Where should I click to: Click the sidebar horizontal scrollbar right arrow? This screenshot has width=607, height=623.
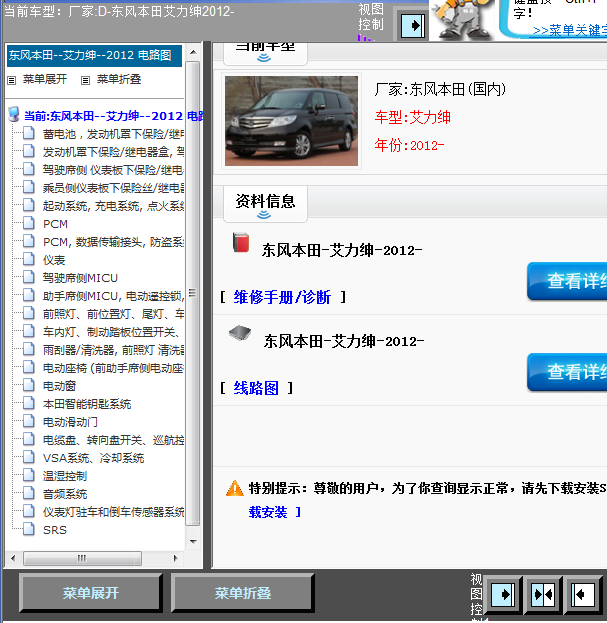click(175, 558)
